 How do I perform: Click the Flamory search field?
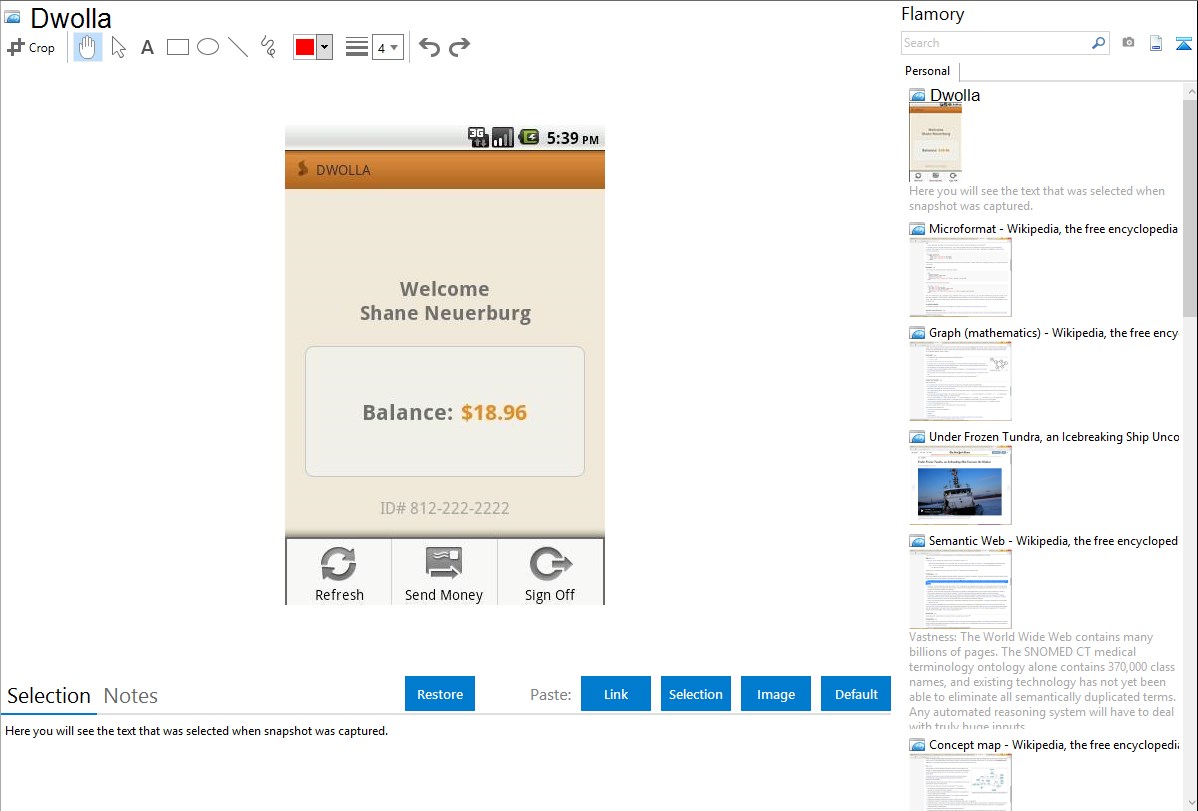coord(996,43)
